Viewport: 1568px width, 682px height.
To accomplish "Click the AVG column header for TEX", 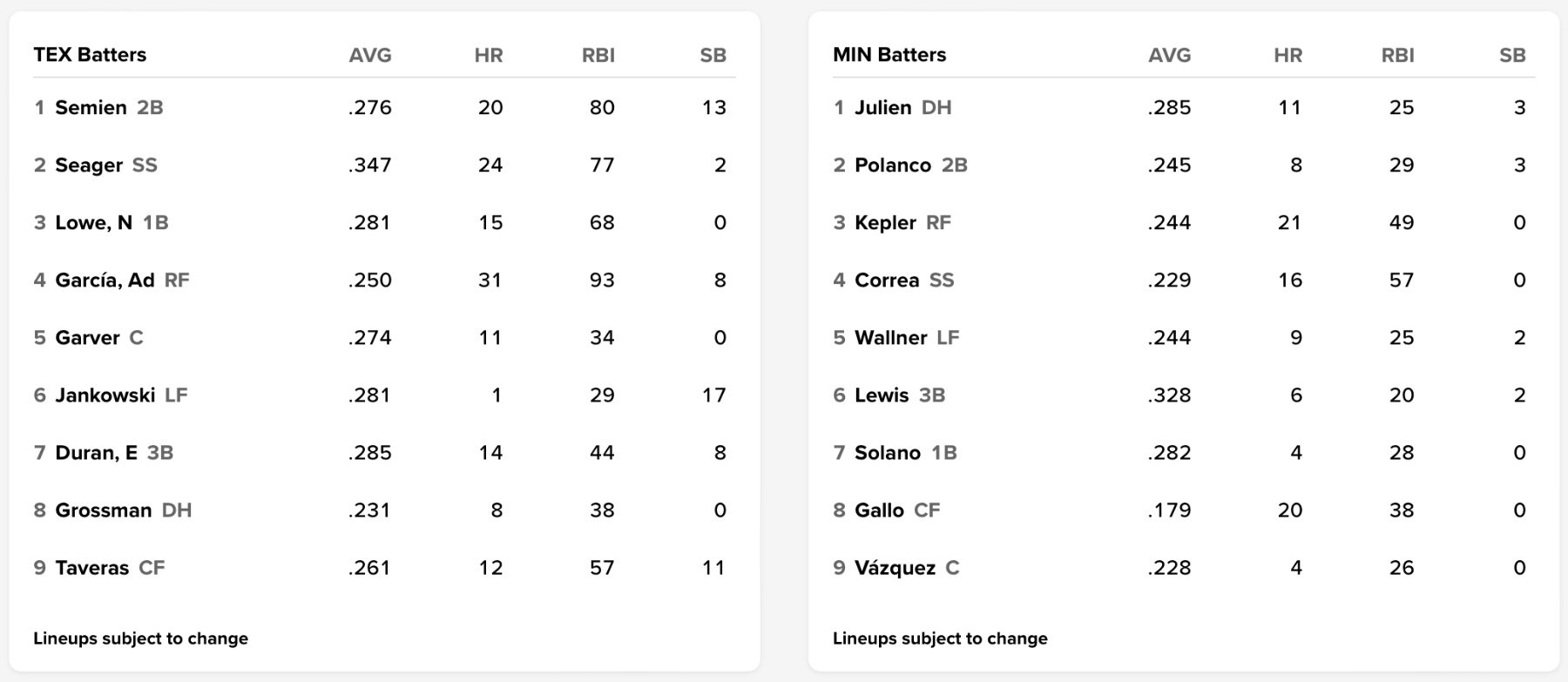I will click(x=370, y=56).
